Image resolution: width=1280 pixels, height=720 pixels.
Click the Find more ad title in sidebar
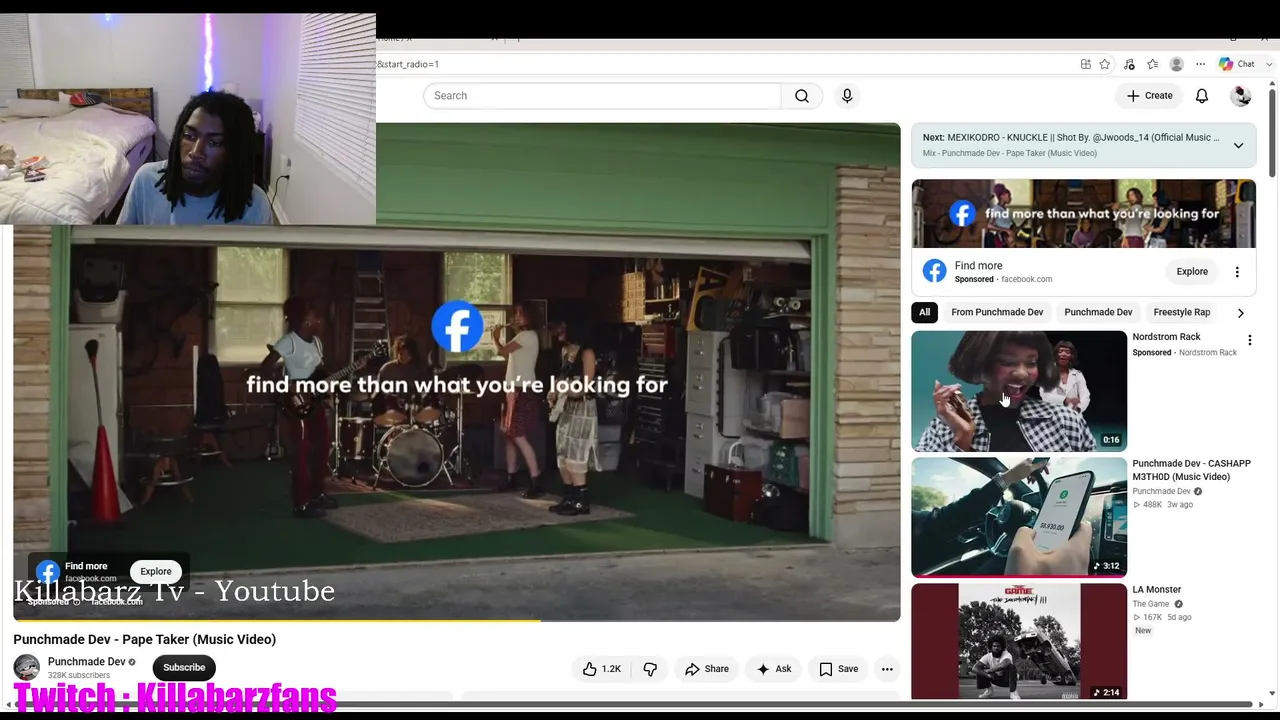pos(978,266)
